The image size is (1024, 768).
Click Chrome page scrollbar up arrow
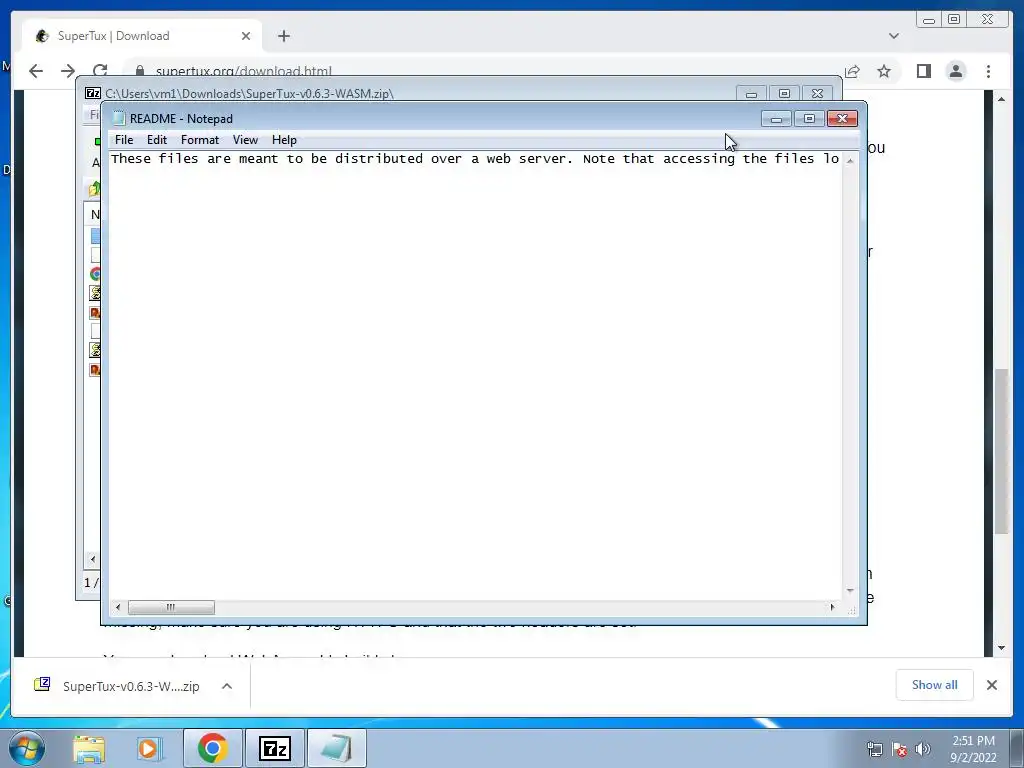(1001, 99)
